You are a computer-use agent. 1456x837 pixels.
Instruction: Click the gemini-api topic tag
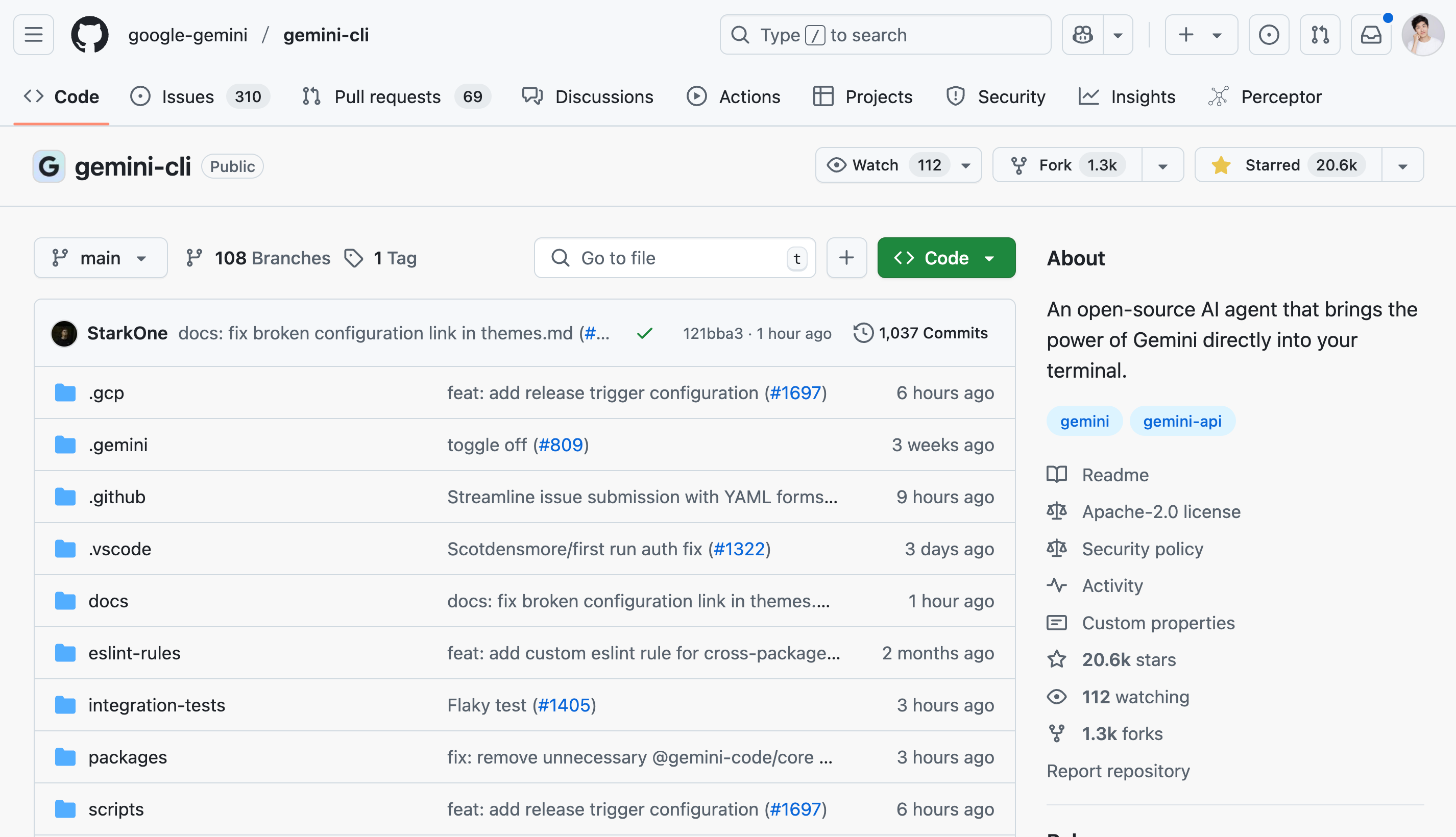click(1182, 422)
